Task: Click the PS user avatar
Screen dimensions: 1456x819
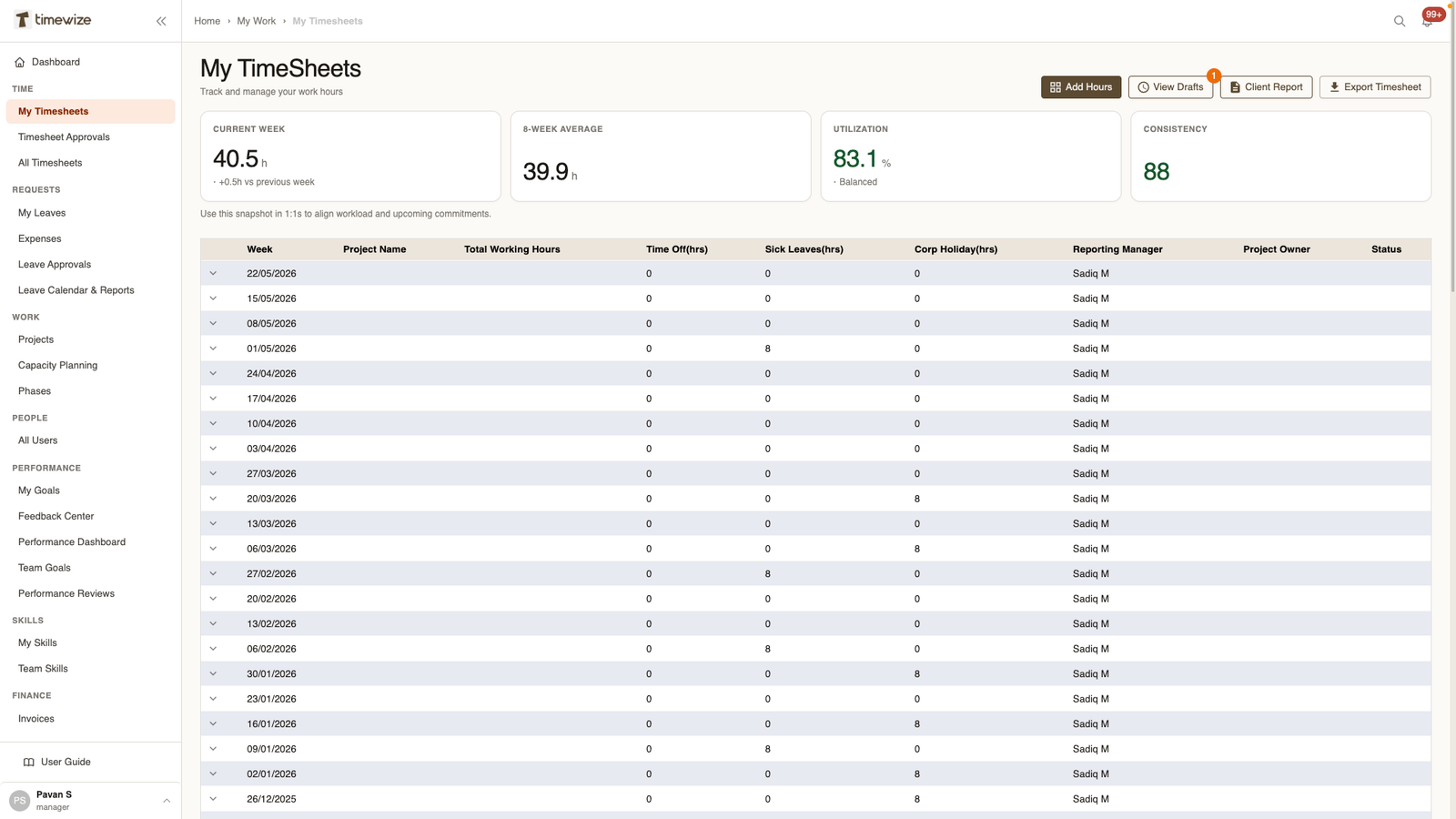Action: [19, 801]
